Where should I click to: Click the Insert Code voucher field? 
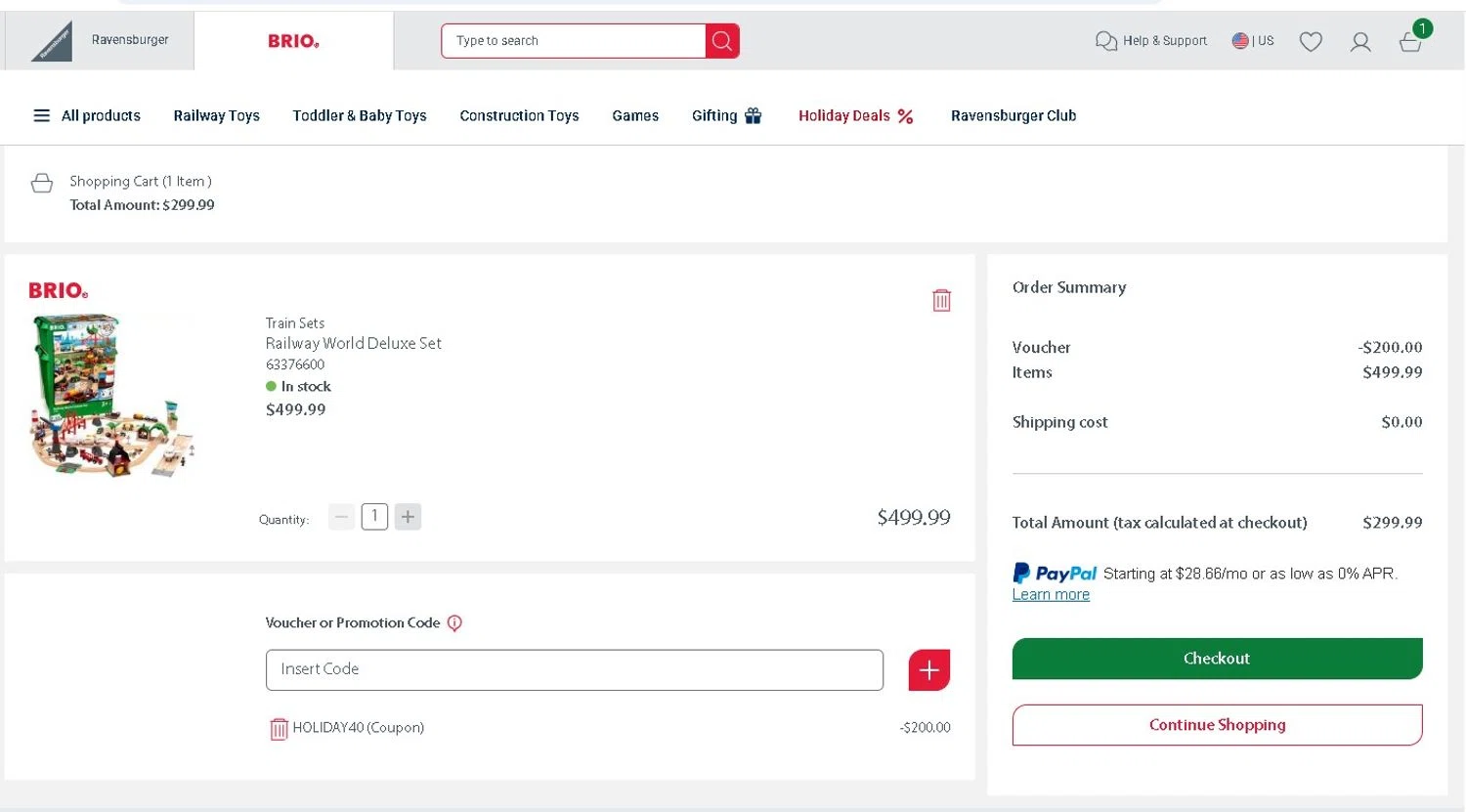click(575, 670)
